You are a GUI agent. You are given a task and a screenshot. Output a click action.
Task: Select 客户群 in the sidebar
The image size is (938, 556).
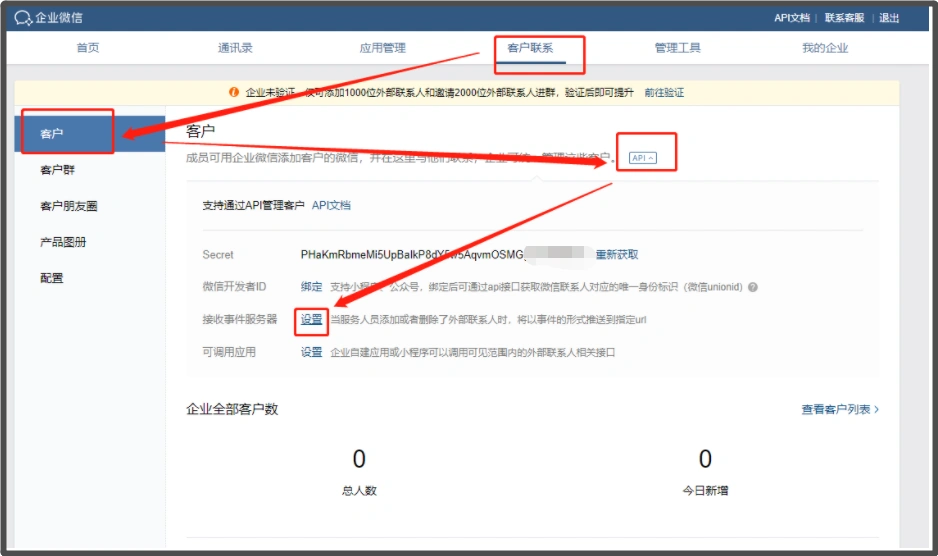(x=57, y=170)
